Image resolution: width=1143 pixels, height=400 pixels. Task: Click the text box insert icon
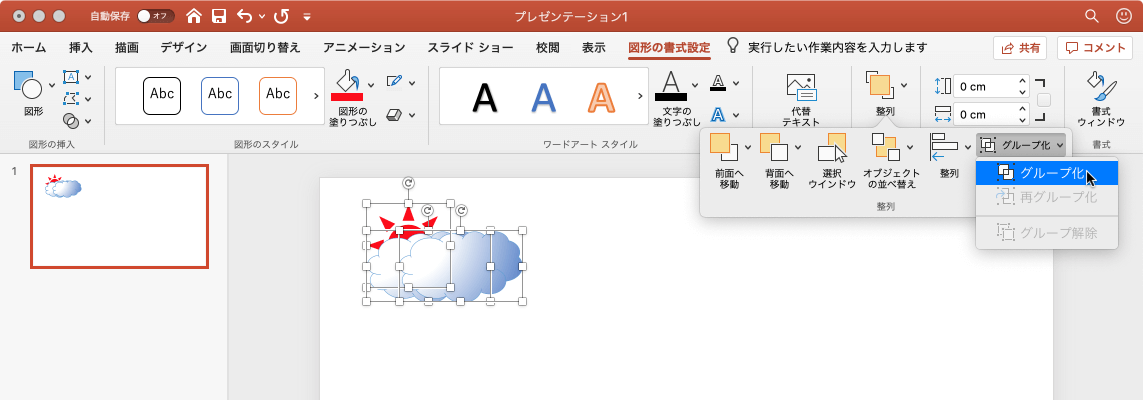point(71,77)
